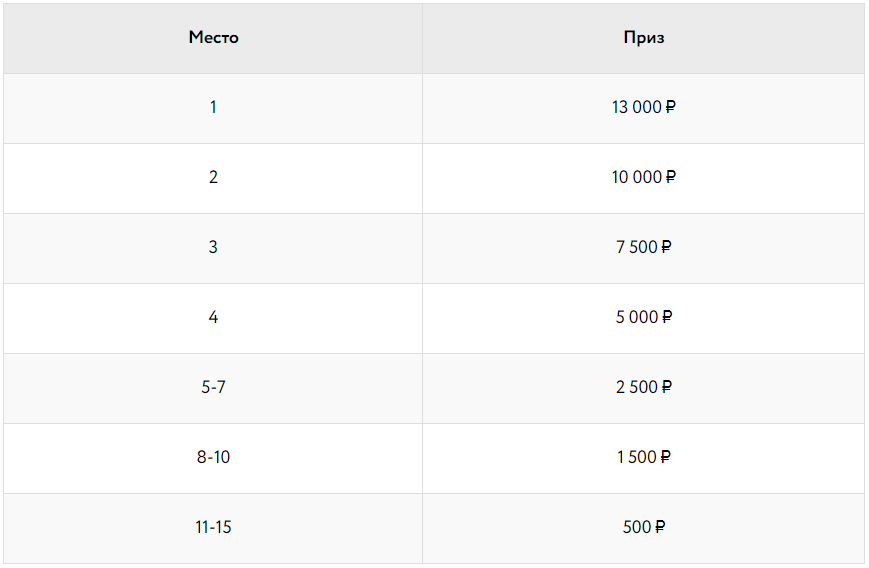Click the 13 000 prize amount
The width and height of the screenshot is (869, 568).
636,107
